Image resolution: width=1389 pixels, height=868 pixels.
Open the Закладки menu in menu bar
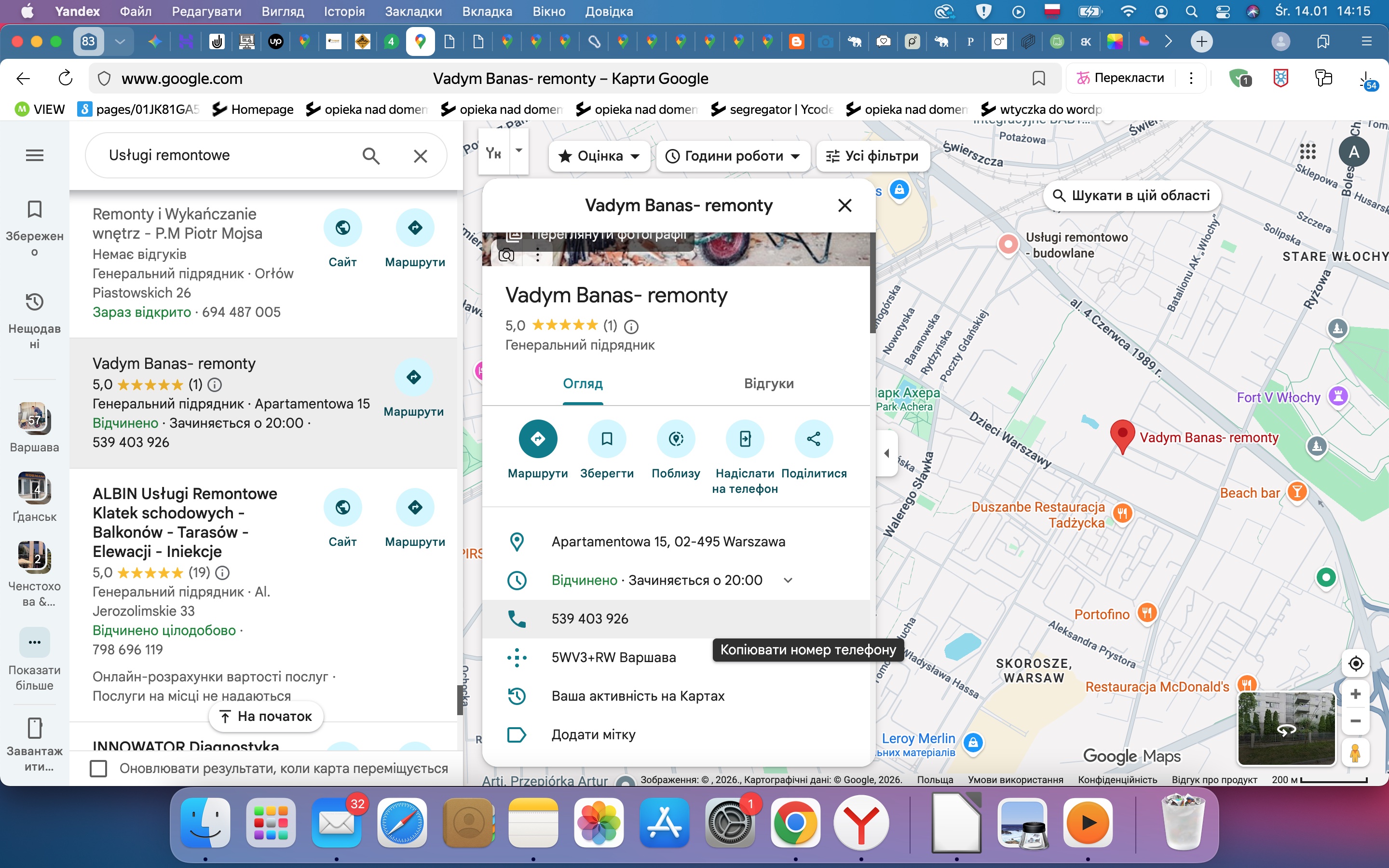tap(413, 12)
